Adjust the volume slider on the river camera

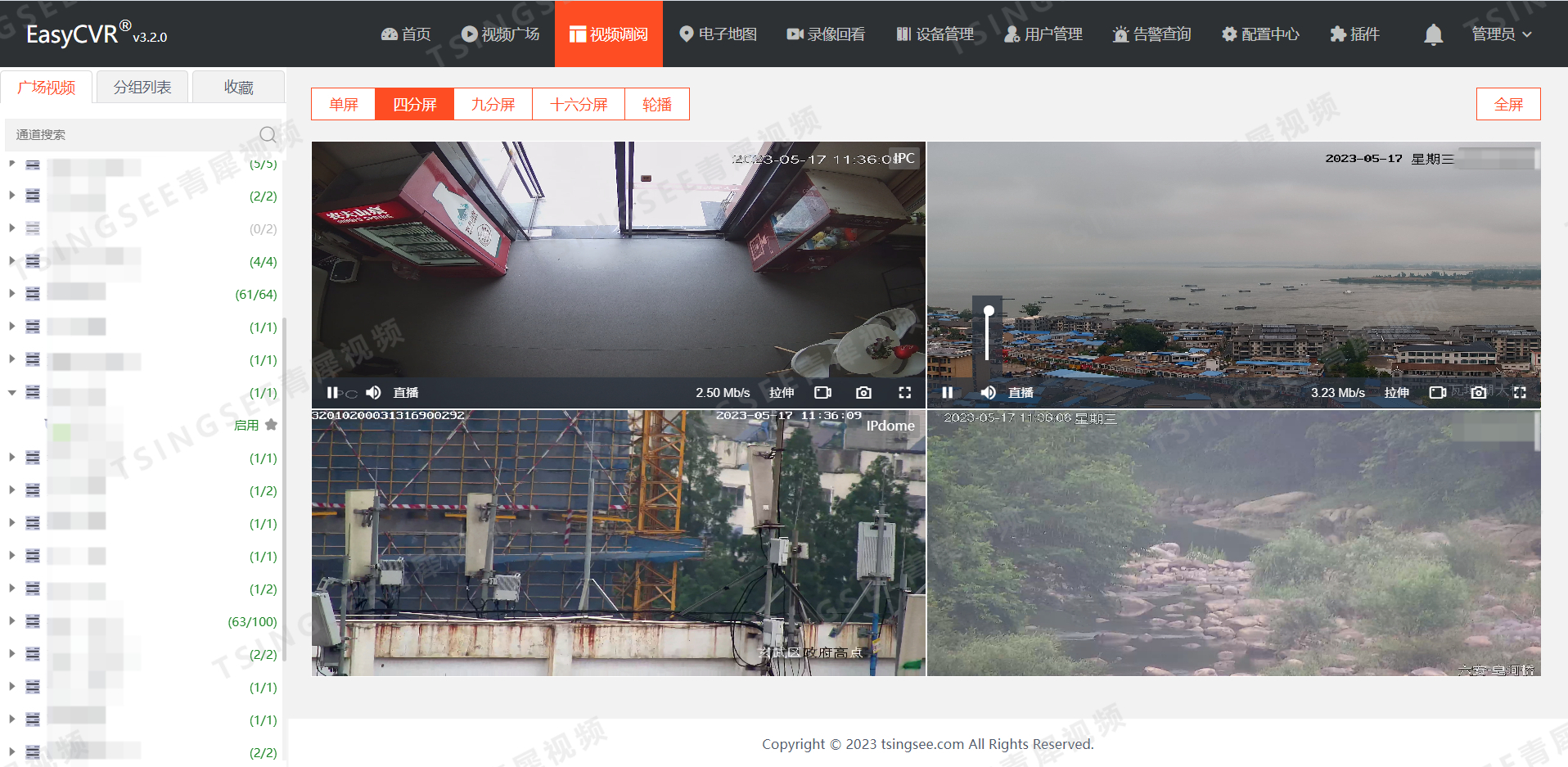click(x=988, y=334)
